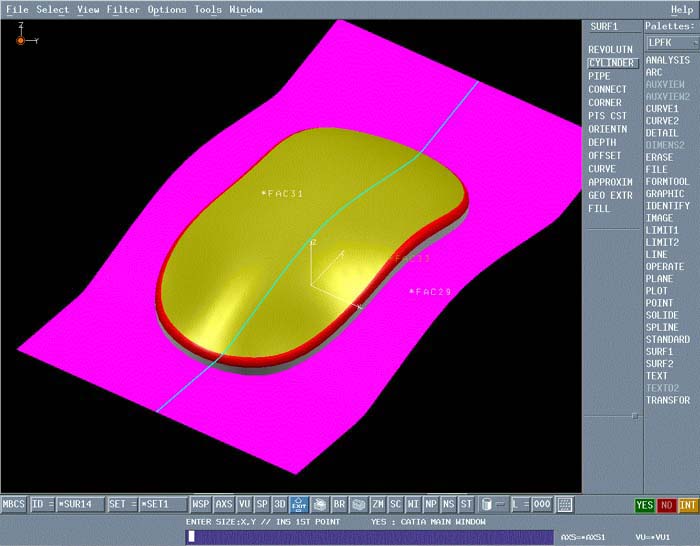Toggle the 3D mode button
Image resolution: width=700 pixels, height=546 pixels.
[x=280, y=505]
